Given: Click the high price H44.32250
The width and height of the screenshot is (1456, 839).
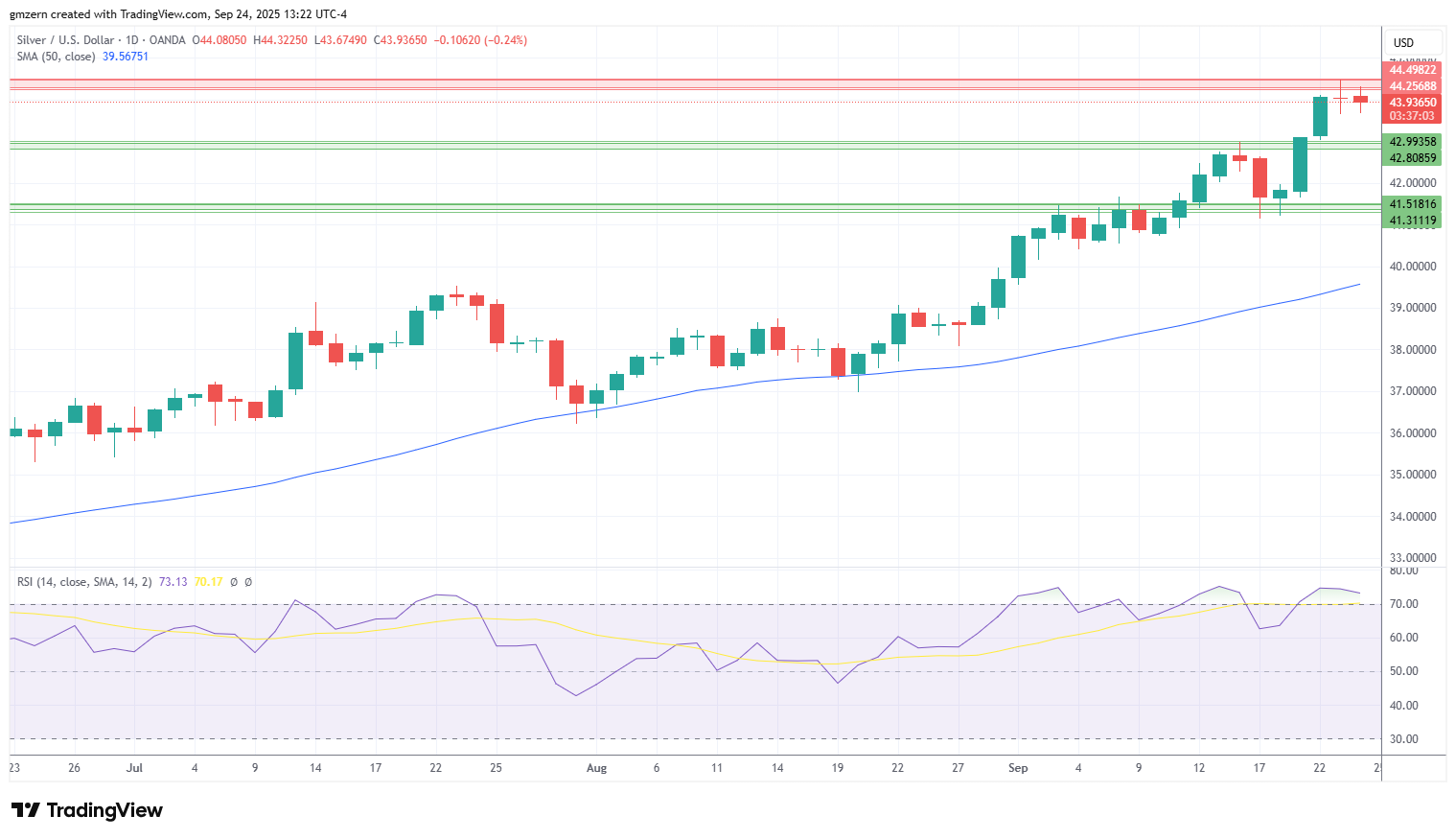Looking at the screenshot, I should 280,40.
